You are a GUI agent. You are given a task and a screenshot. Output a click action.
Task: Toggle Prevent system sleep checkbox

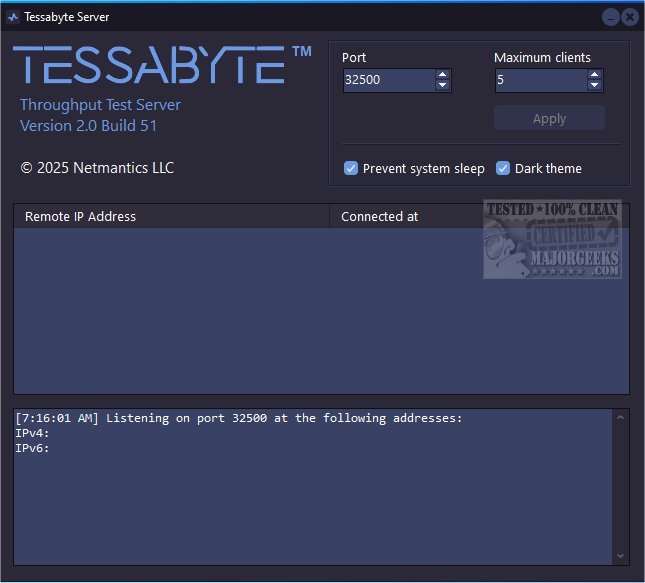(x=350, y=168)
